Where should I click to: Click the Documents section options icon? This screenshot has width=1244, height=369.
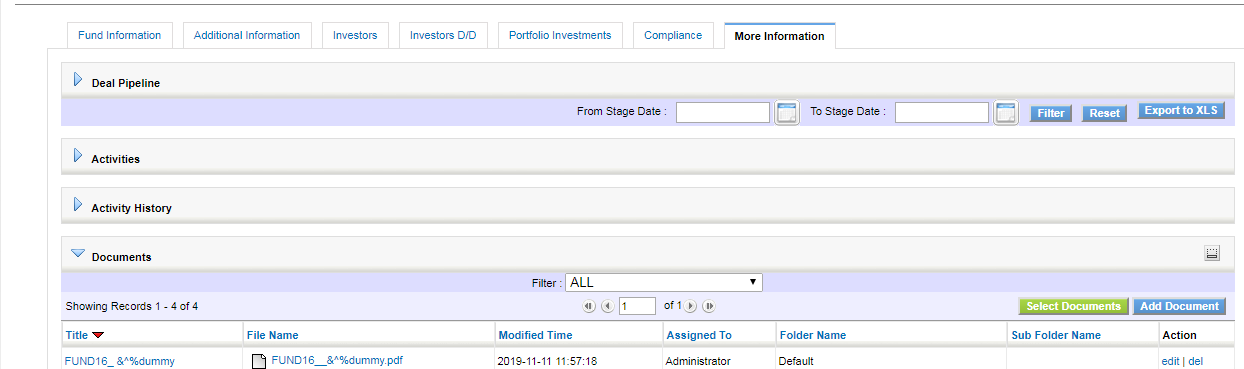pos(1212,254)
